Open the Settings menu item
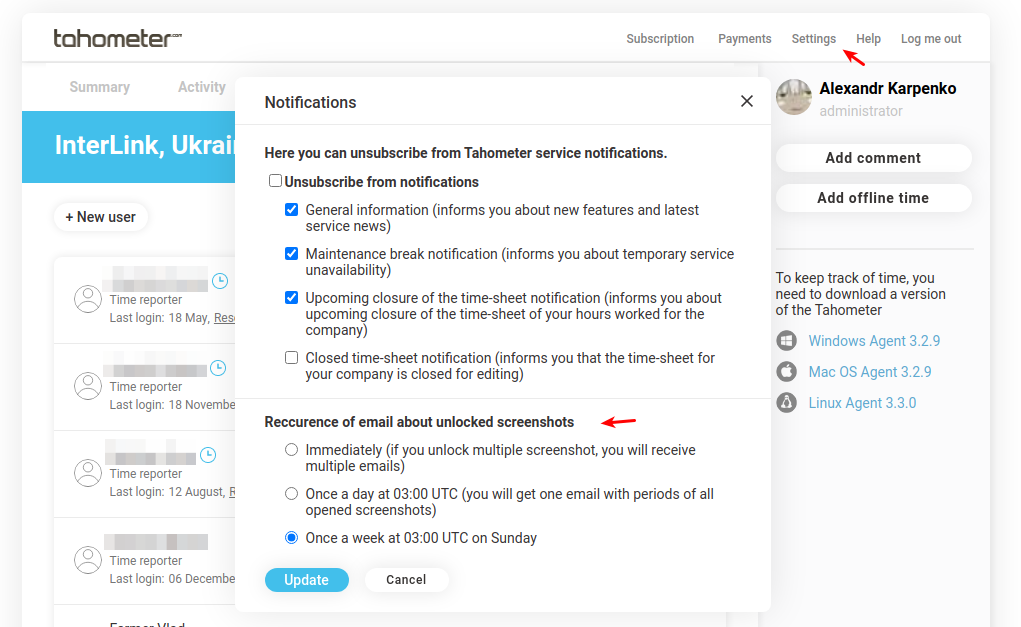The width and height of the screenshot is (1021, 627). (x=813, y=38)
